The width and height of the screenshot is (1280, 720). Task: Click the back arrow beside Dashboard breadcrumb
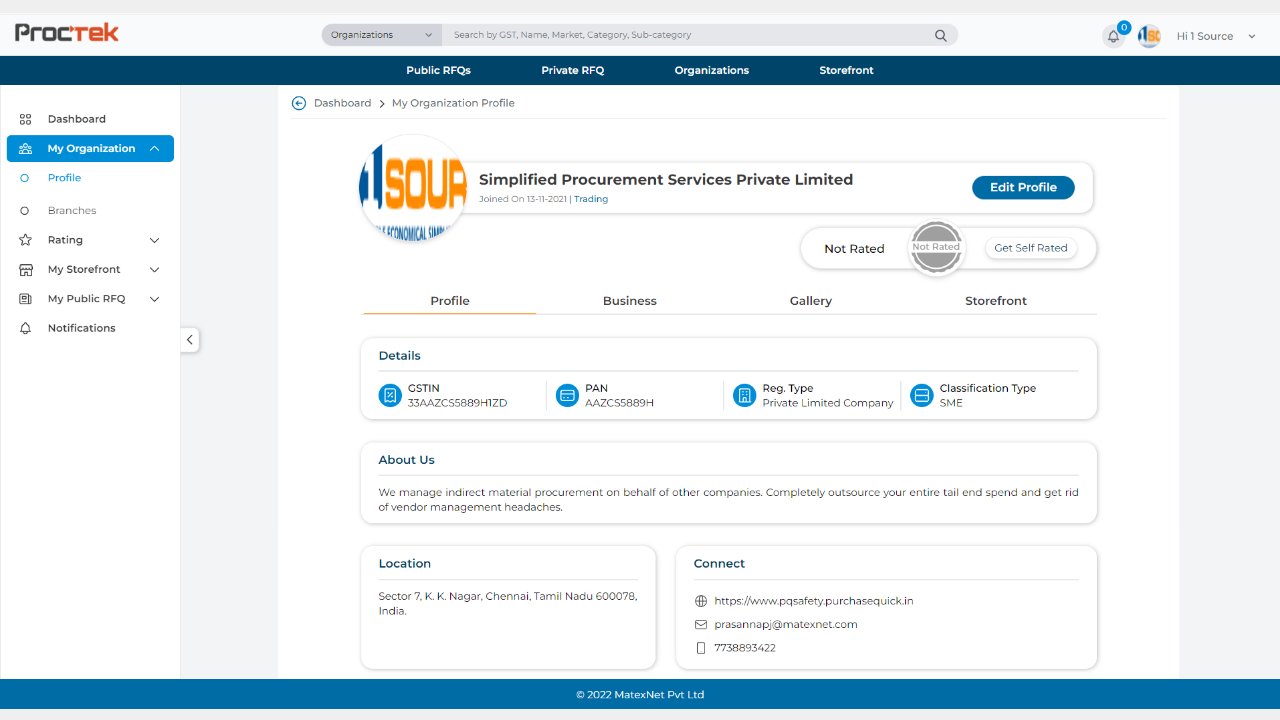(x=299, y=103)
